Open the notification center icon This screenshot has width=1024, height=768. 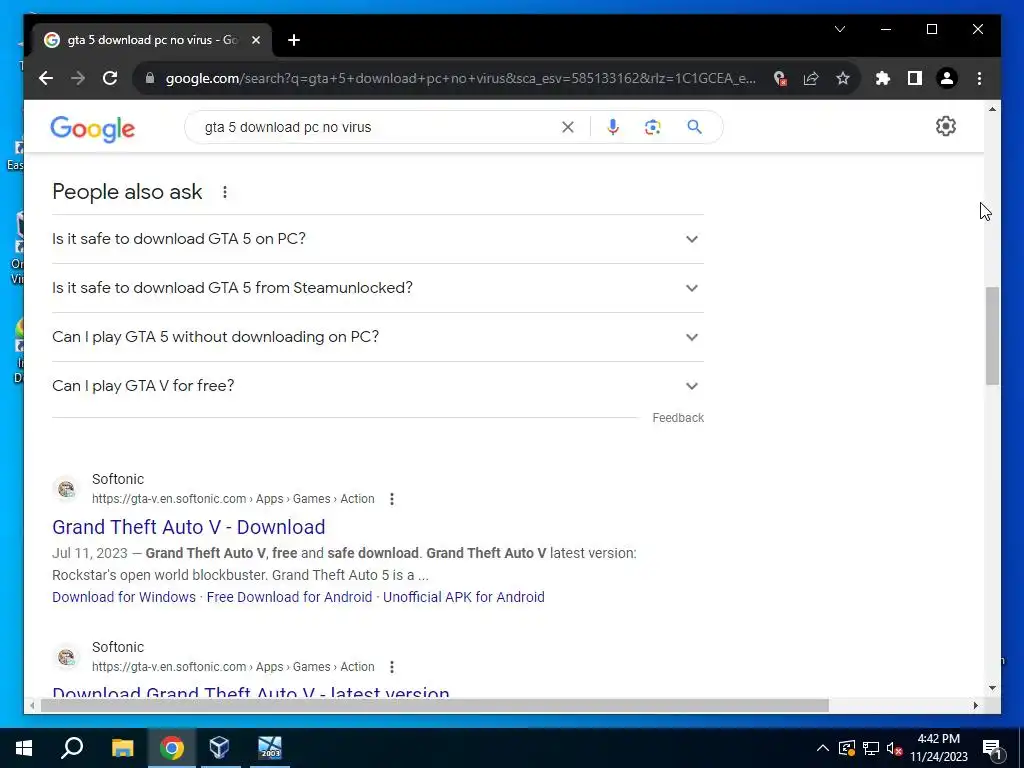click(x=992, y=748)
